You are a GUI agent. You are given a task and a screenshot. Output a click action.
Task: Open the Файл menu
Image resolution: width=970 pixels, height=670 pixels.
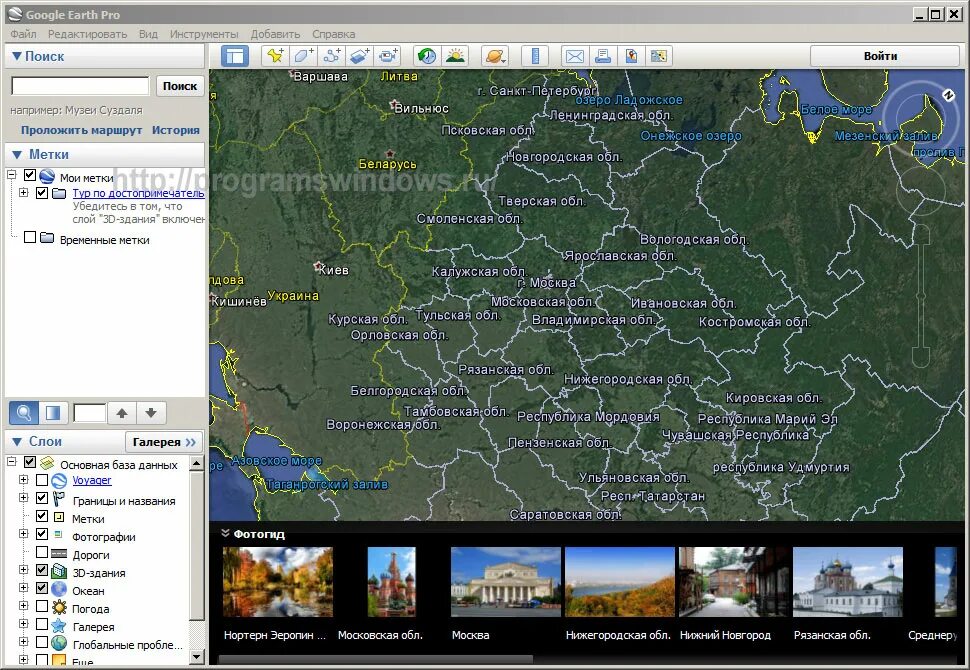tap(24, 34)
